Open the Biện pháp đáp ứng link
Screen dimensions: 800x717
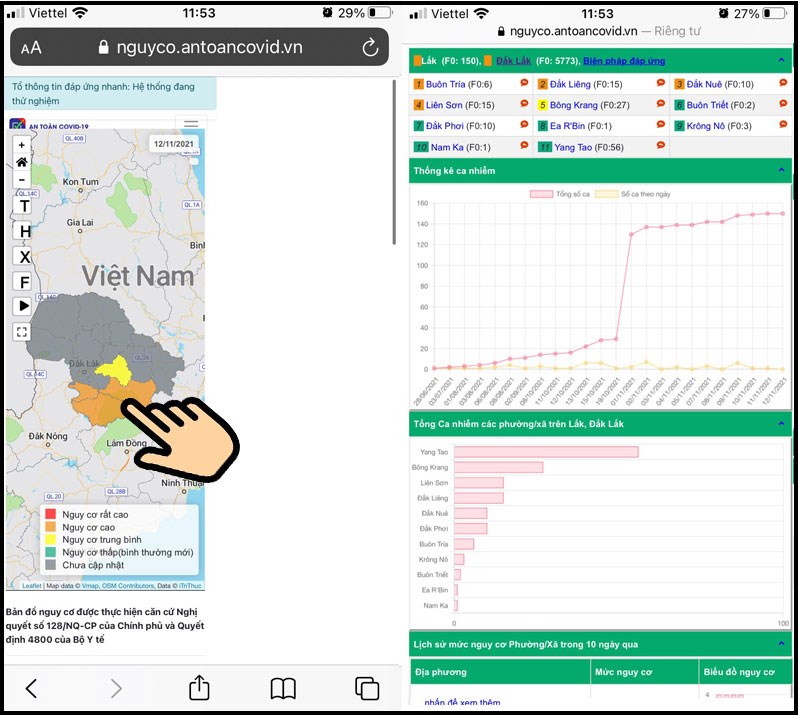[624, 61]
